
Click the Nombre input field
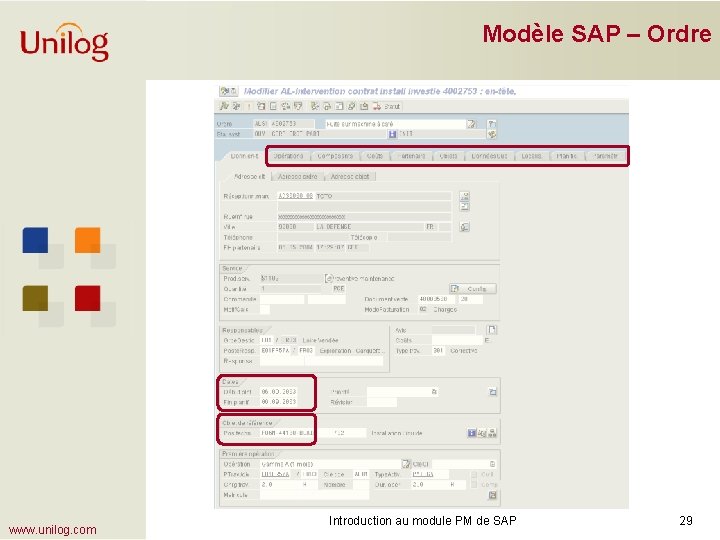pyautogui.click(x=361, y=485)
